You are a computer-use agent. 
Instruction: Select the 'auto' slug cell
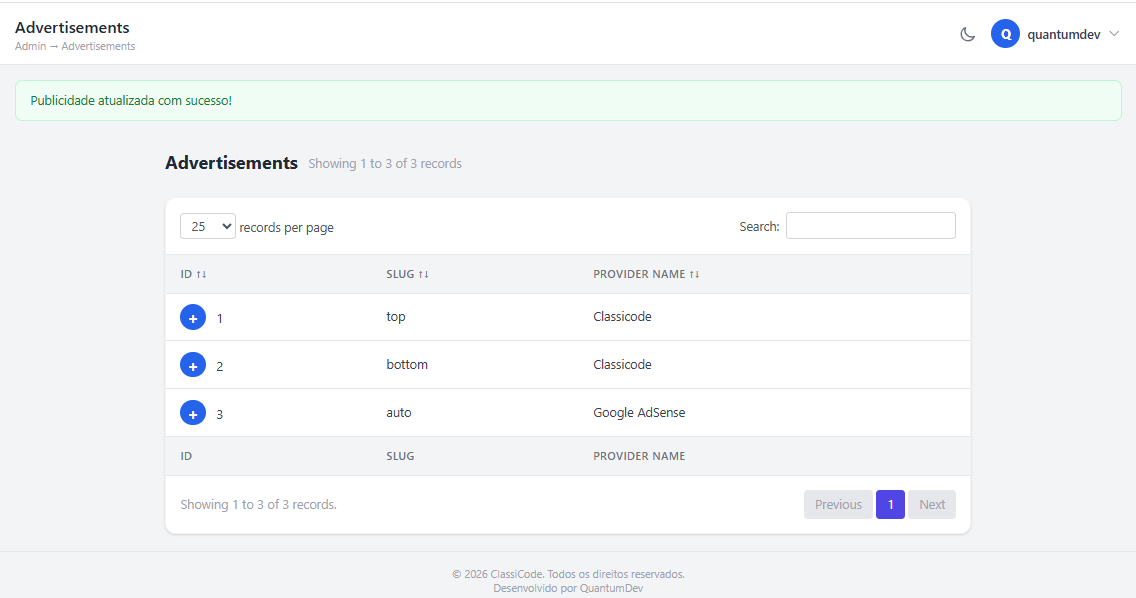coord(398,412)
